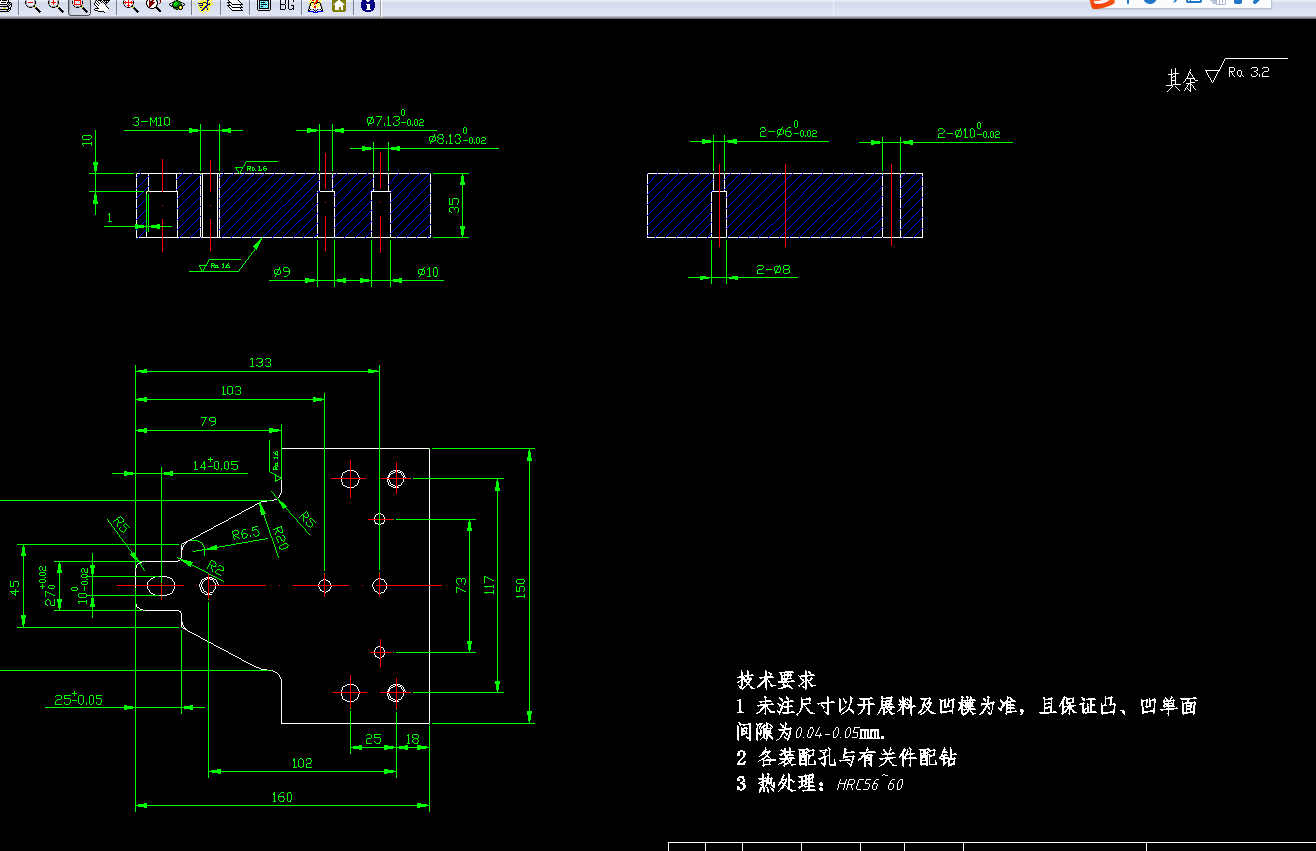1316x851 pixels.
Task: Click the clearance '0.04-0.05mm' note line
Action: coord(812,732)
